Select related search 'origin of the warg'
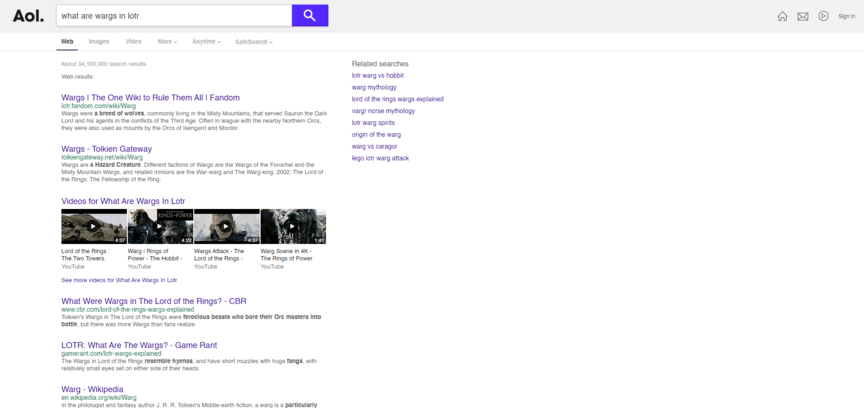Screen dimensions: 864x408 tap(376, 135)
